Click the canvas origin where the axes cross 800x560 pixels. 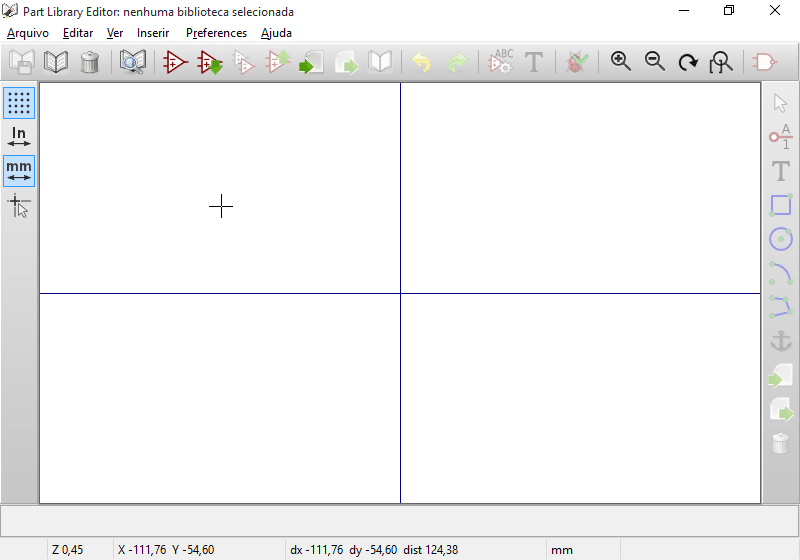click(x=400, y=293)
